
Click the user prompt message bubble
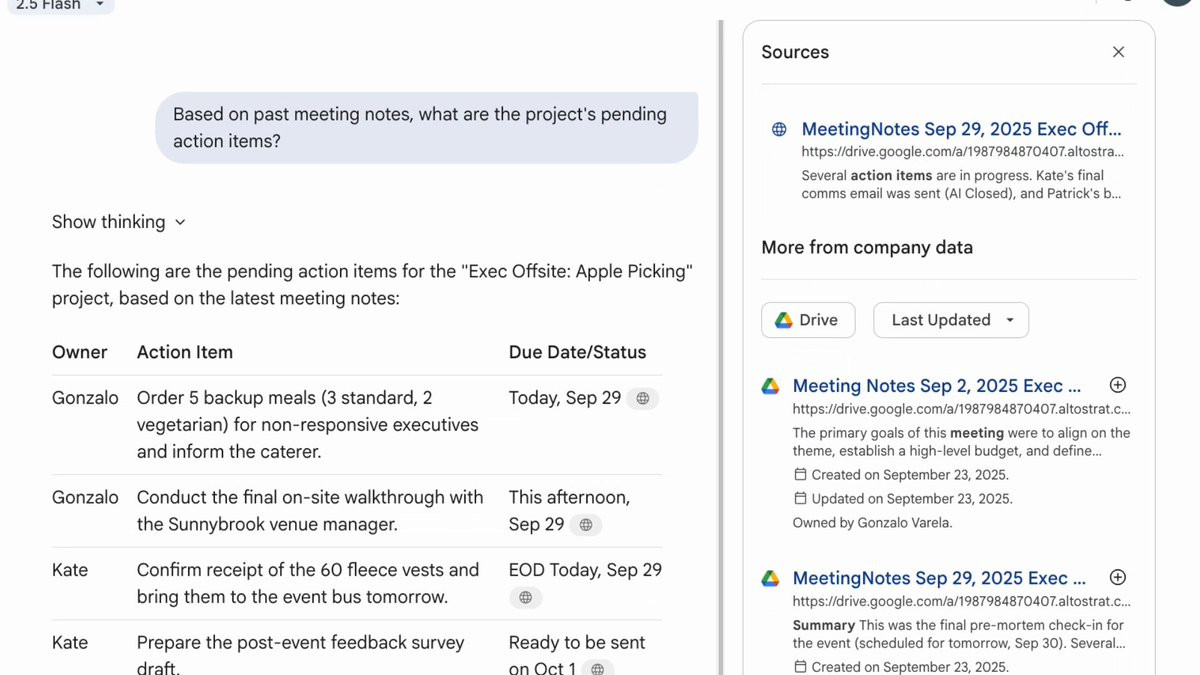click(x=426, y=128)
